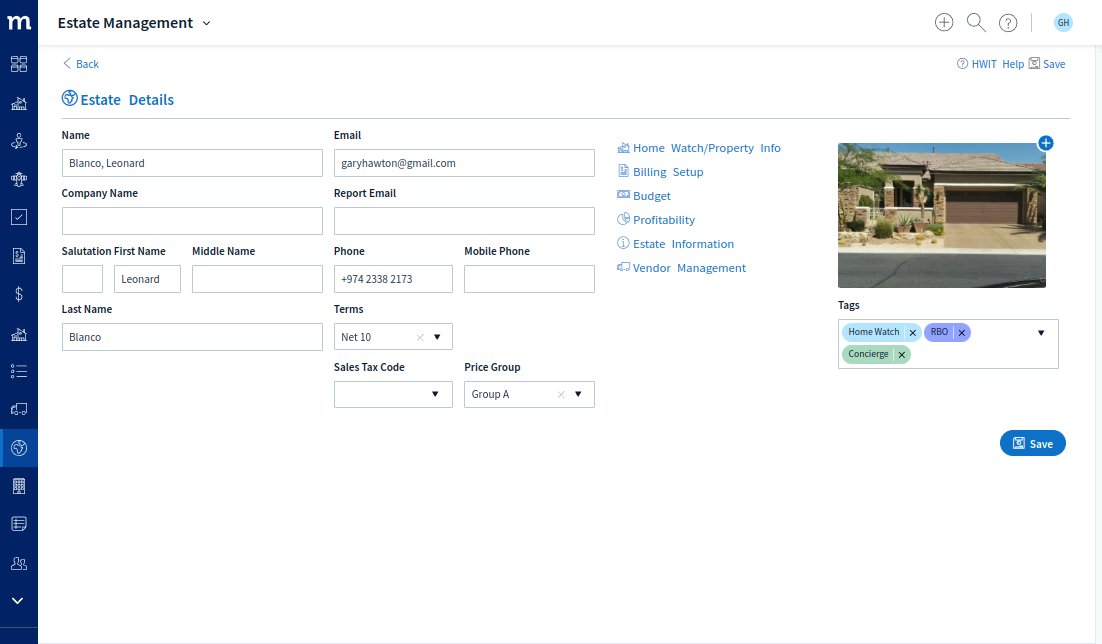Open search with the magnifier icon
Image resolution: width=1102 pixels, height=644 pixels.
tap(976, 22)
